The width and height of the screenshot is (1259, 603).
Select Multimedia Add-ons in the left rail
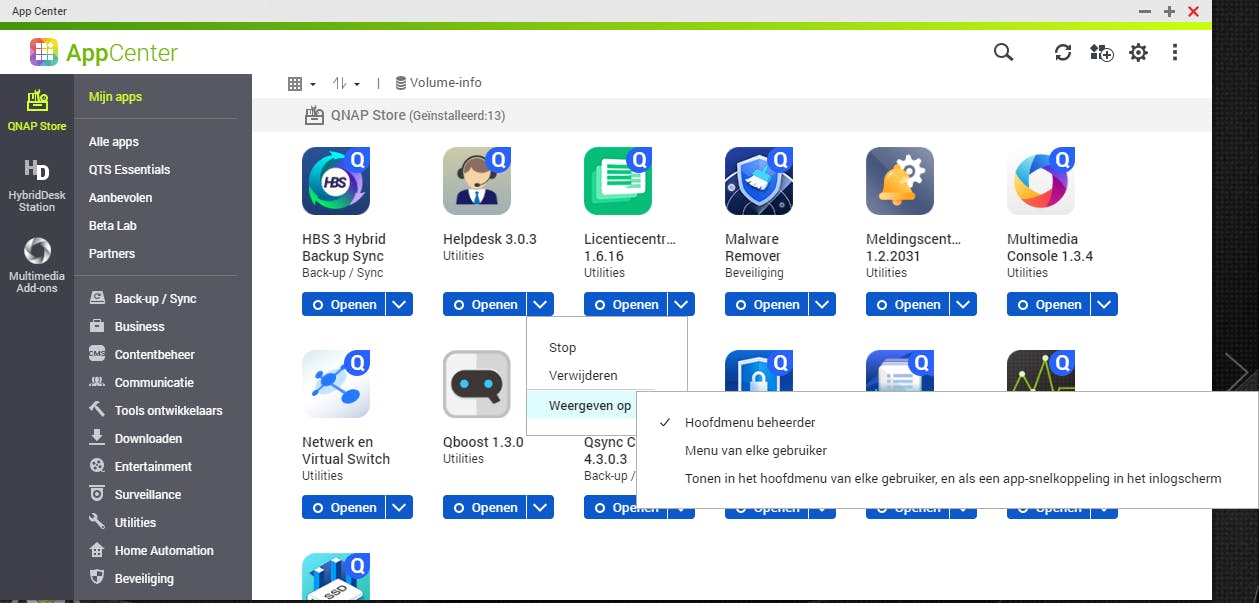coord(37,266)
